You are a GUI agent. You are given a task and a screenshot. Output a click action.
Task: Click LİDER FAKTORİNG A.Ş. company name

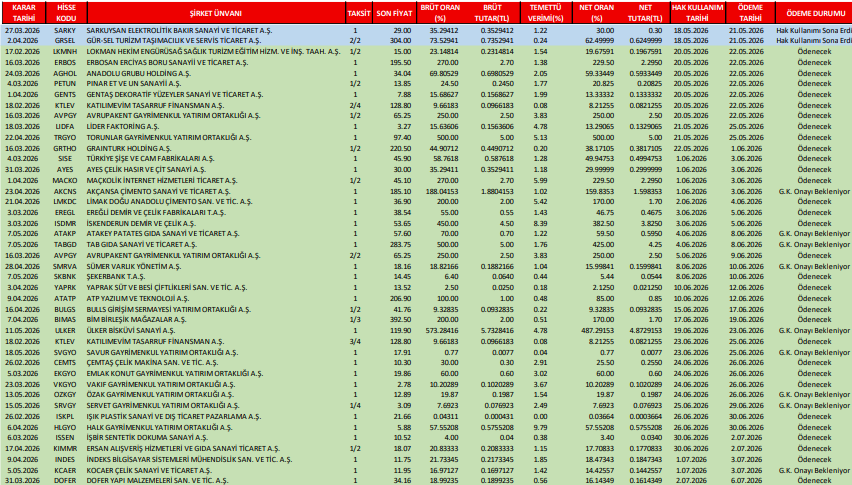point(123,127)
